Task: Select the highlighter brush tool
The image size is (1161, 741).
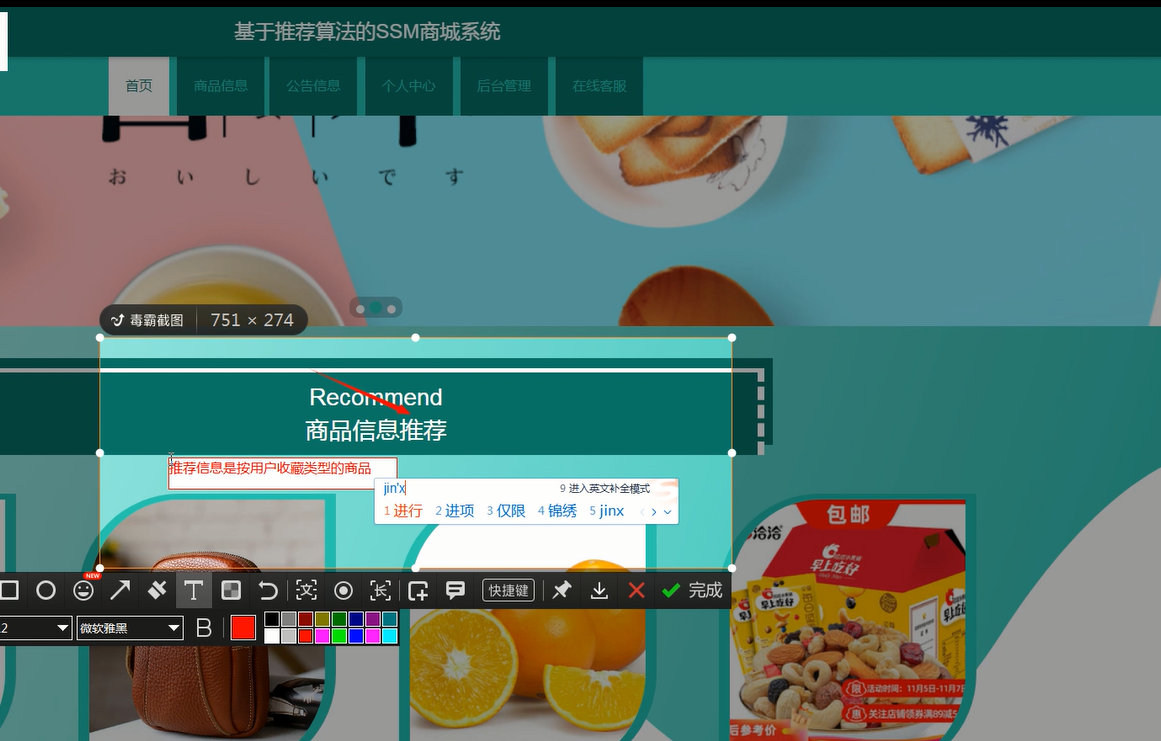Action: 157,590
